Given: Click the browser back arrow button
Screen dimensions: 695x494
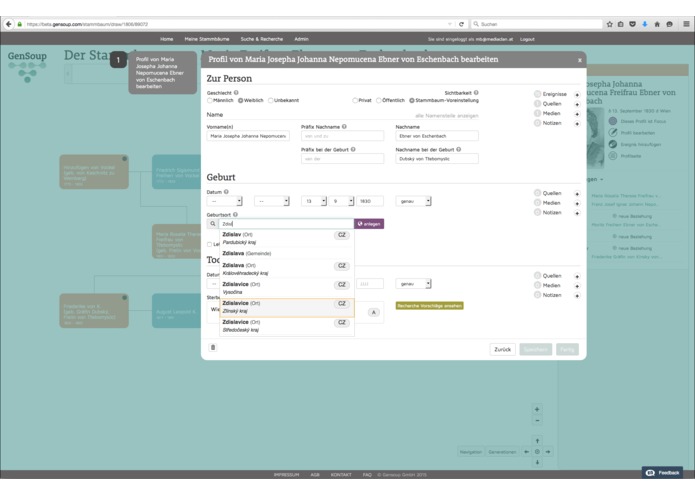Looking at the screenshot, I should [9, 24].
